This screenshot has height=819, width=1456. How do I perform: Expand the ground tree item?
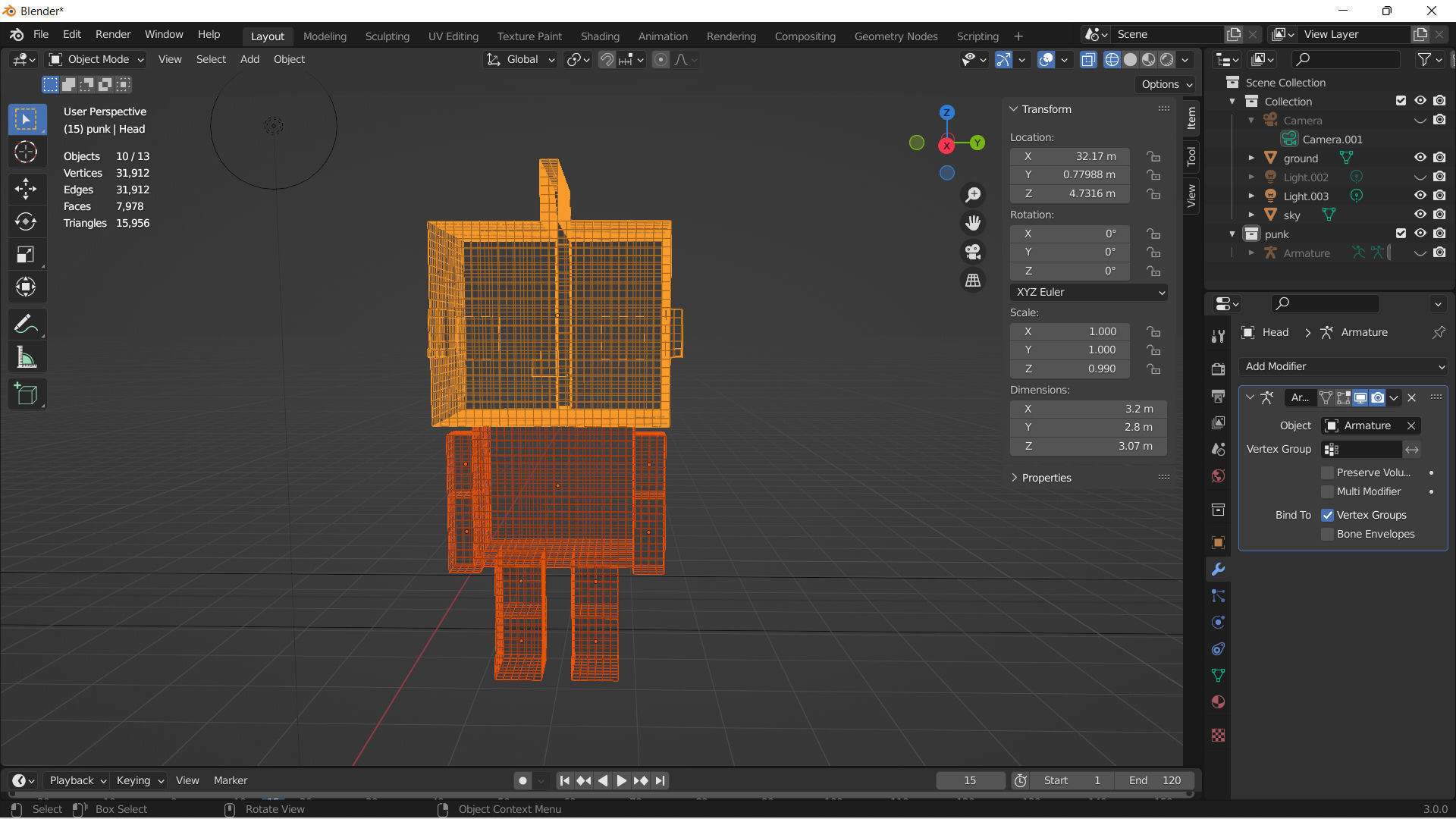coord(1251,158)
